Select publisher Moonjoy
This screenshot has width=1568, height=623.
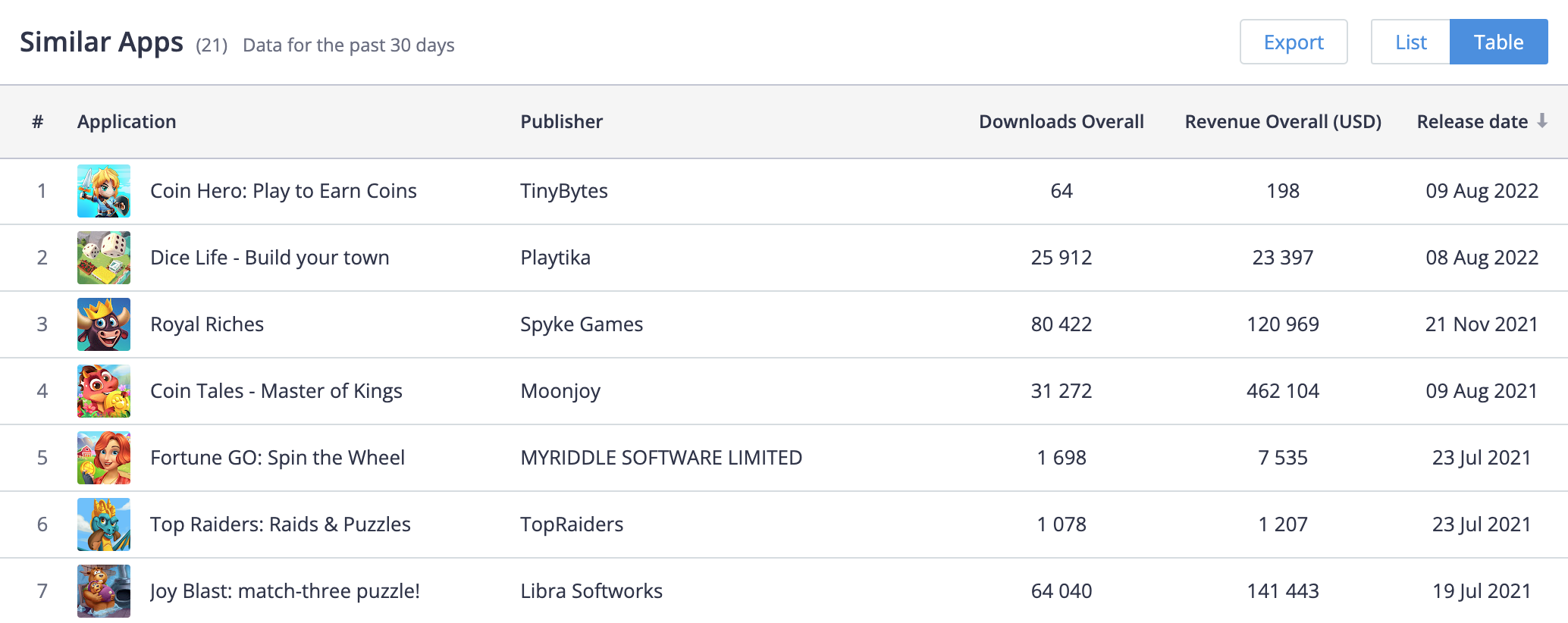pyautogui.click(x=560, y=391)
